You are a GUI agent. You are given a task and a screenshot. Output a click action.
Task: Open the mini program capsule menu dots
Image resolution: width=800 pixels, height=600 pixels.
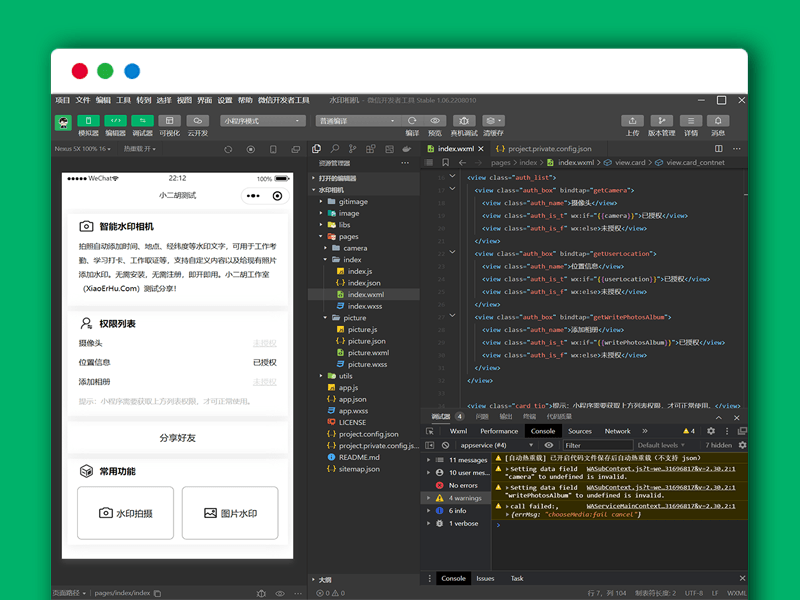(x=253, y=196)
